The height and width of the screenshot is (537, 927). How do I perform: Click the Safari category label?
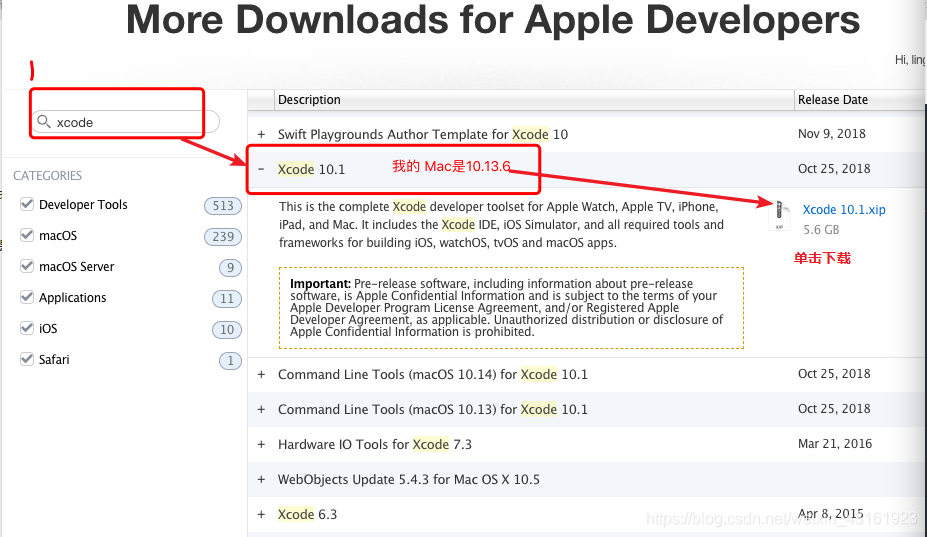[x=54, y=360]
